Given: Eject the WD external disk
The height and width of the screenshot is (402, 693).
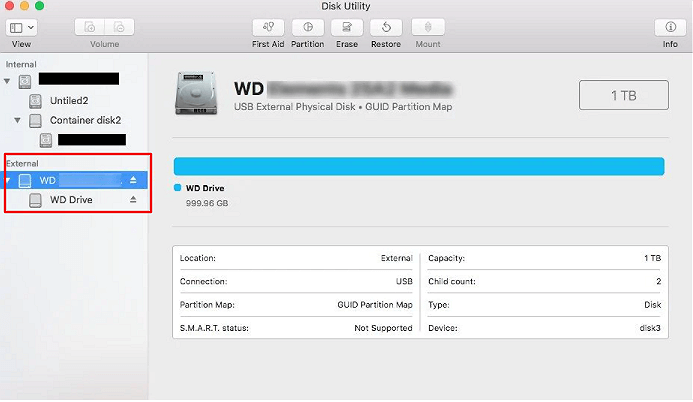Looking at the screenshot, I should click(133, 181).
